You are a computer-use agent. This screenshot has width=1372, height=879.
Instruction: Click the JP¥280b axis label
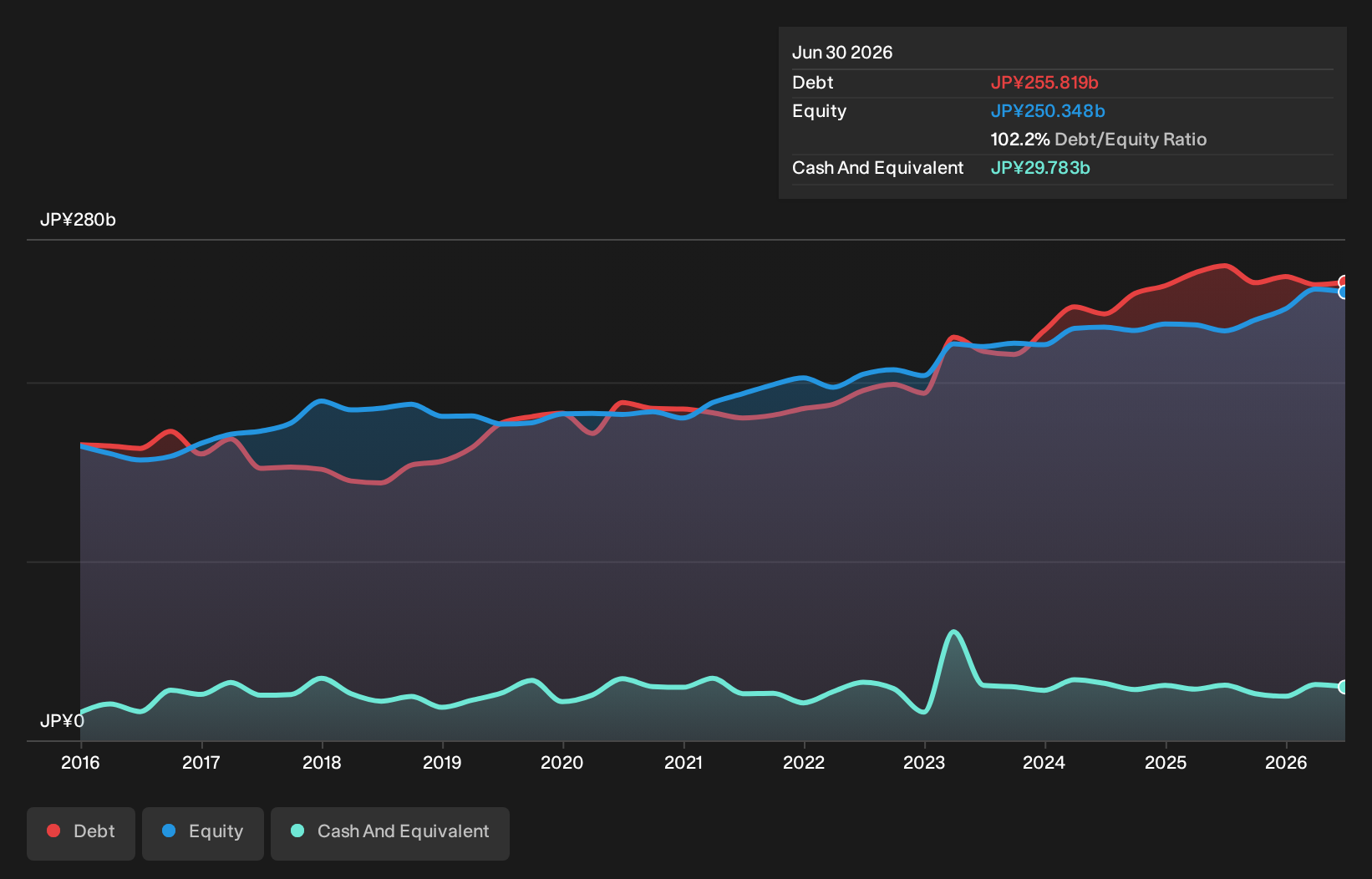coord(78,220)
